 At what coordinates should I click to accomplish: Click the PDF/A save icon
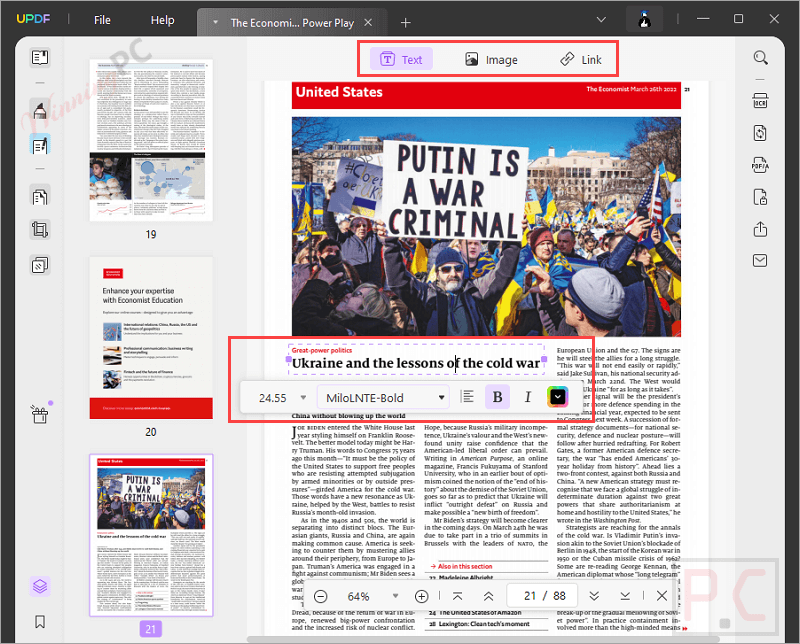click(760, 165)
